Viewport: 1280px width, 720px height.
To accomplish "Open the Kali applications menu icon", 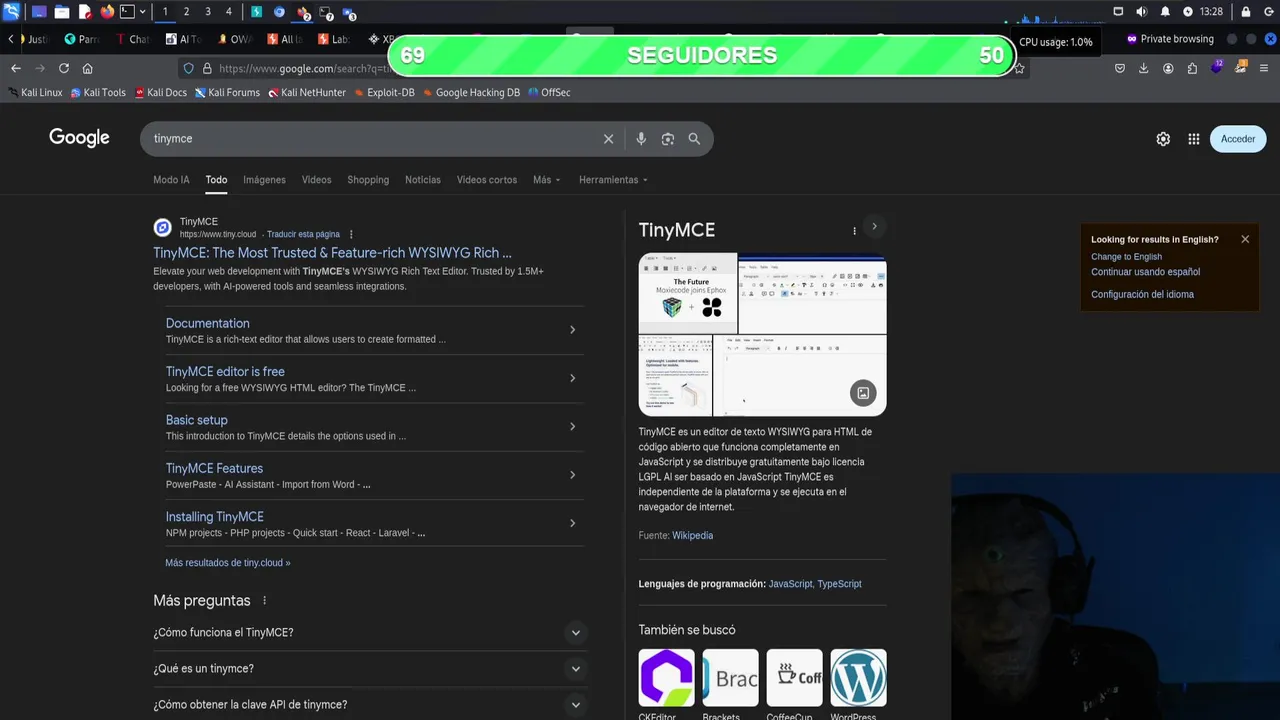I will click(11, 12).
